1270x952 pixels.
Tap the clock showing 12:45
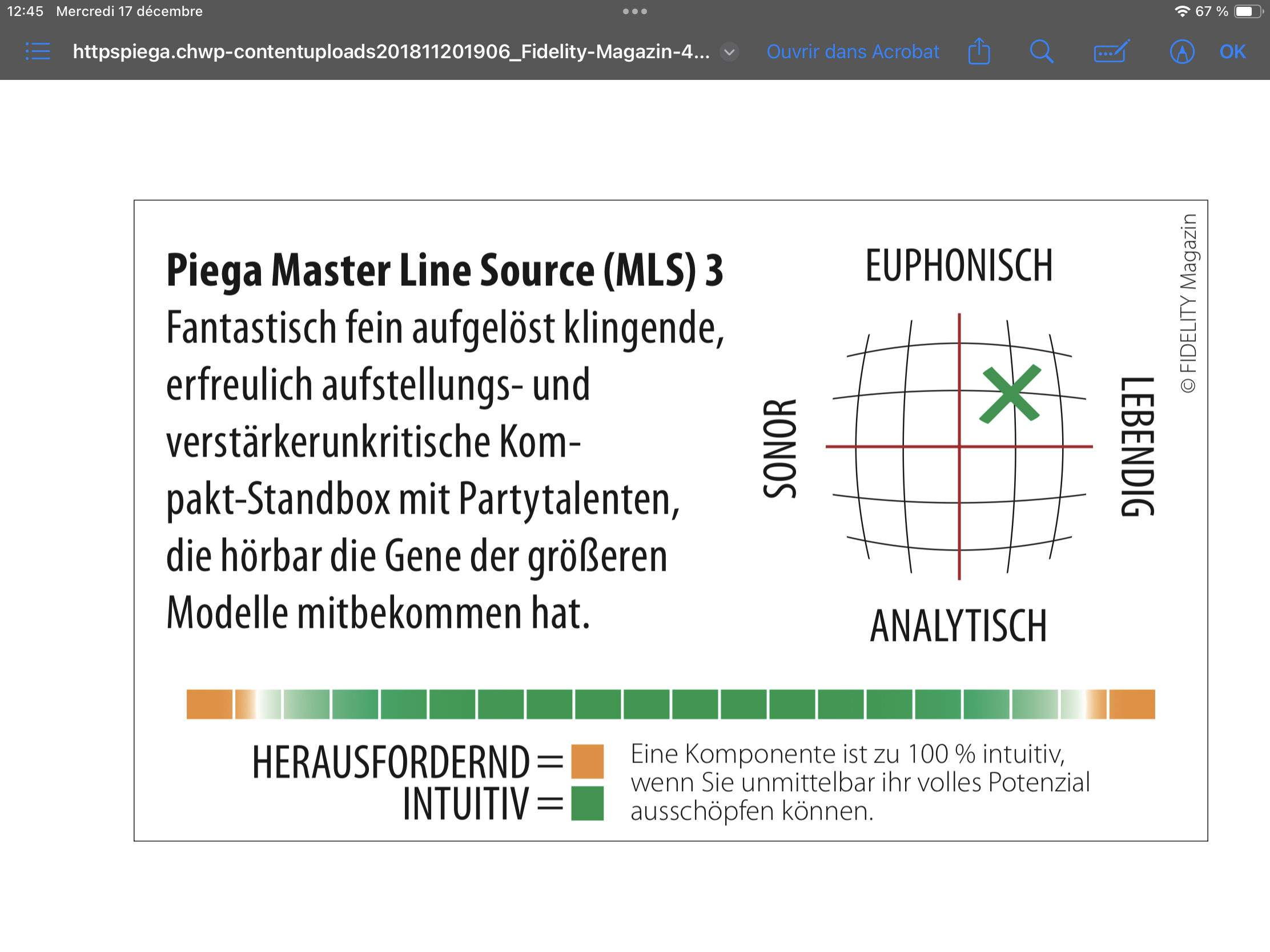pos(25,11)
